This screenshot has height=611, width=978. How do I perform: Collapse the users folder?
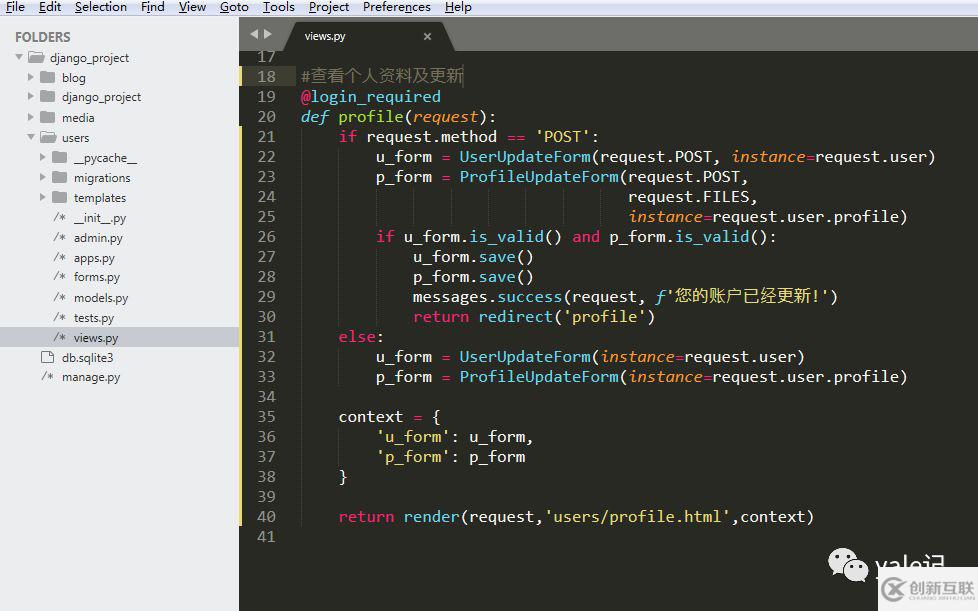coord(31,137)
